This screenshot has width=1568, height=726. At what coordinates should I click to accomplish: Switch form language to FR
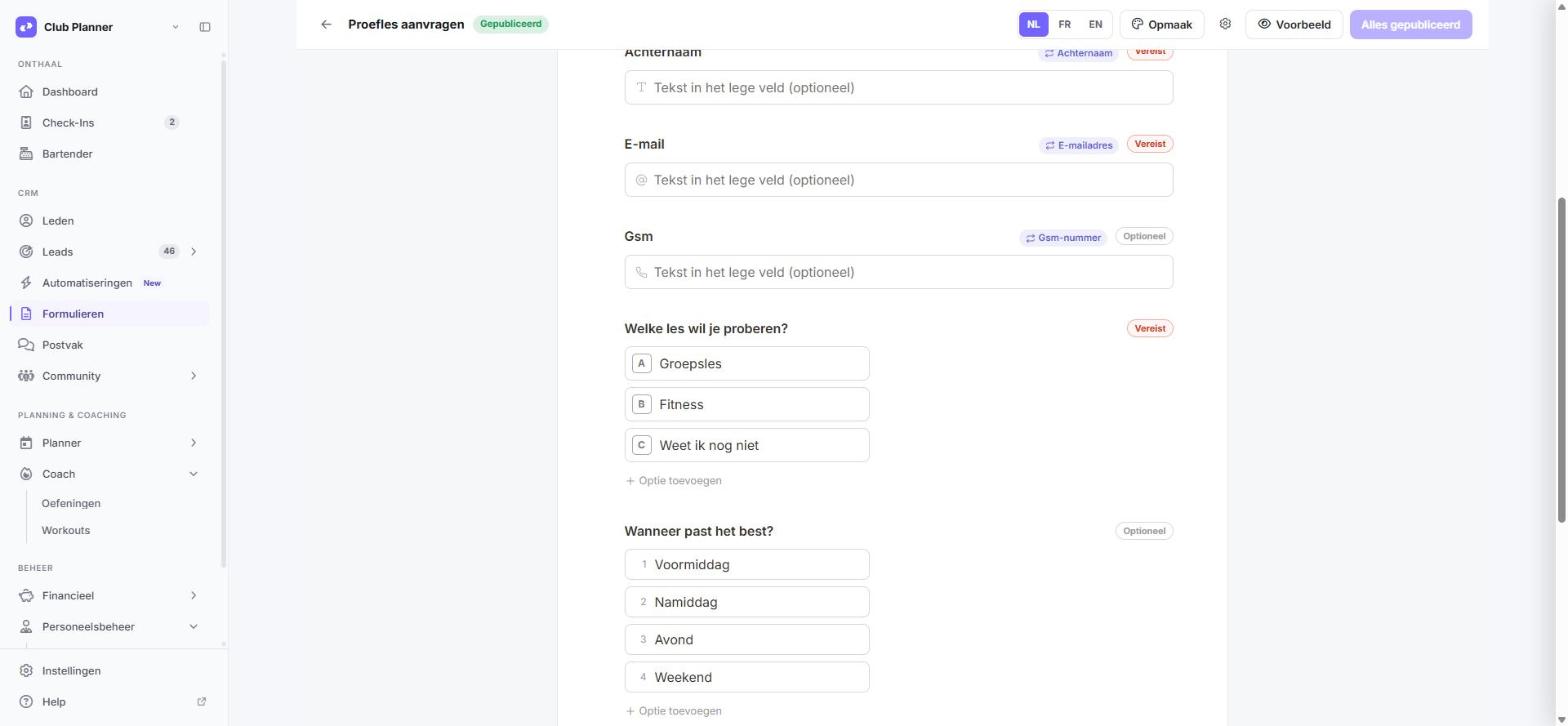click(1064, 24)
